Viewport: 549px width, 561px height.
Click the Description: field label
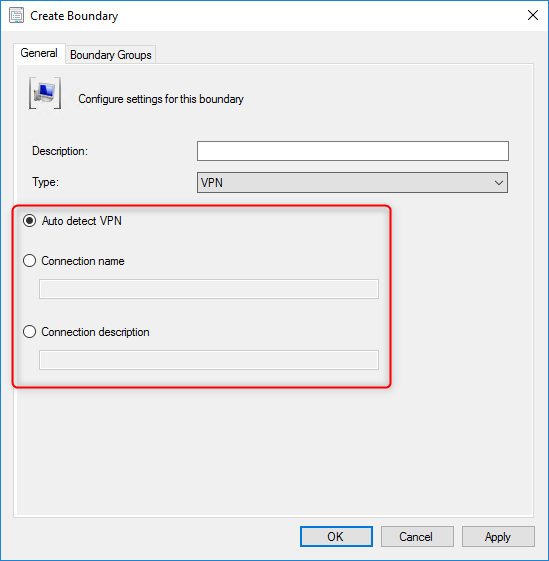[x=60, y=151]
